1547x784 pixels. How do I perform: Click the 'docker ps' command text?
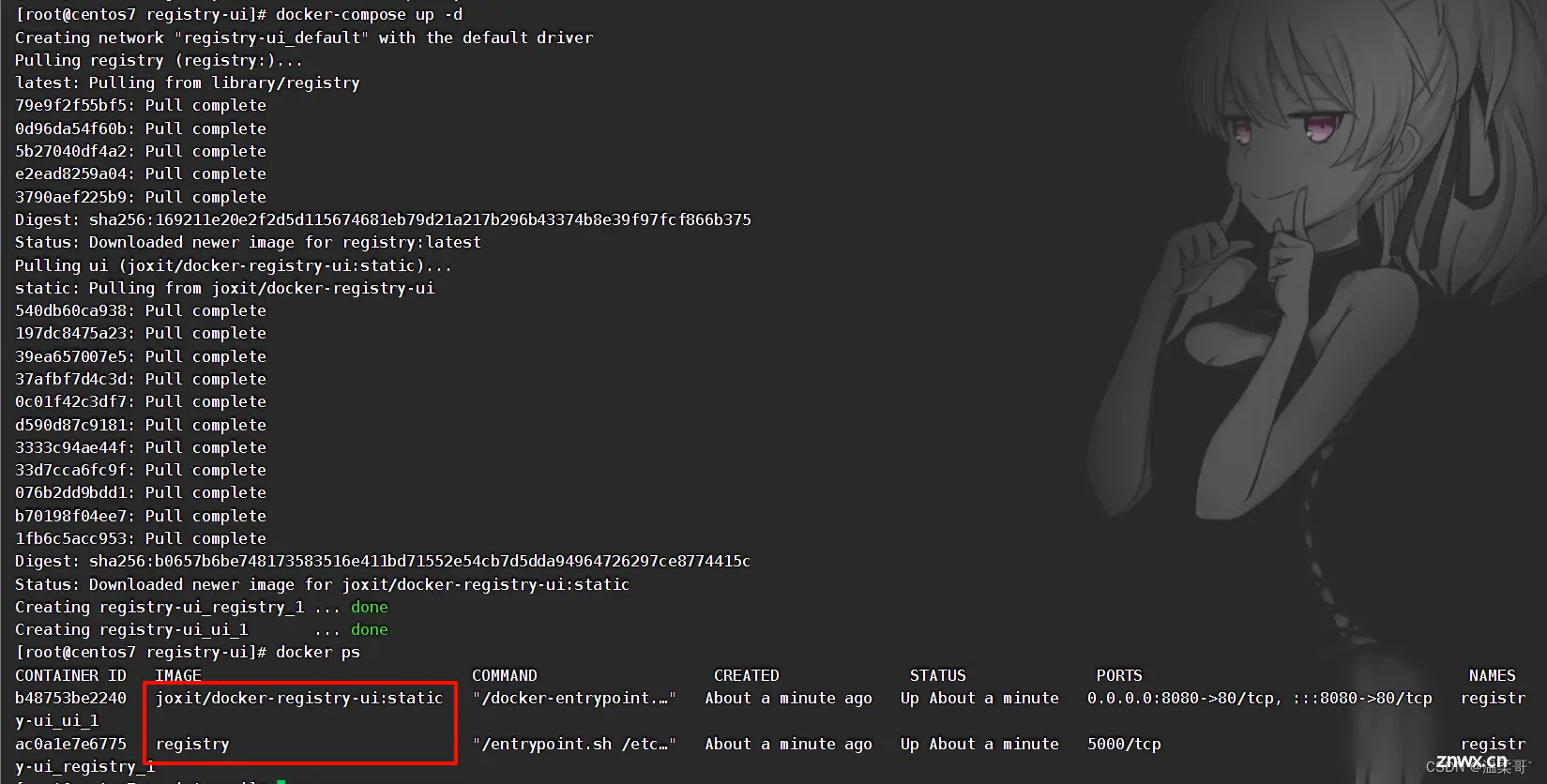(x=318, y=652)
